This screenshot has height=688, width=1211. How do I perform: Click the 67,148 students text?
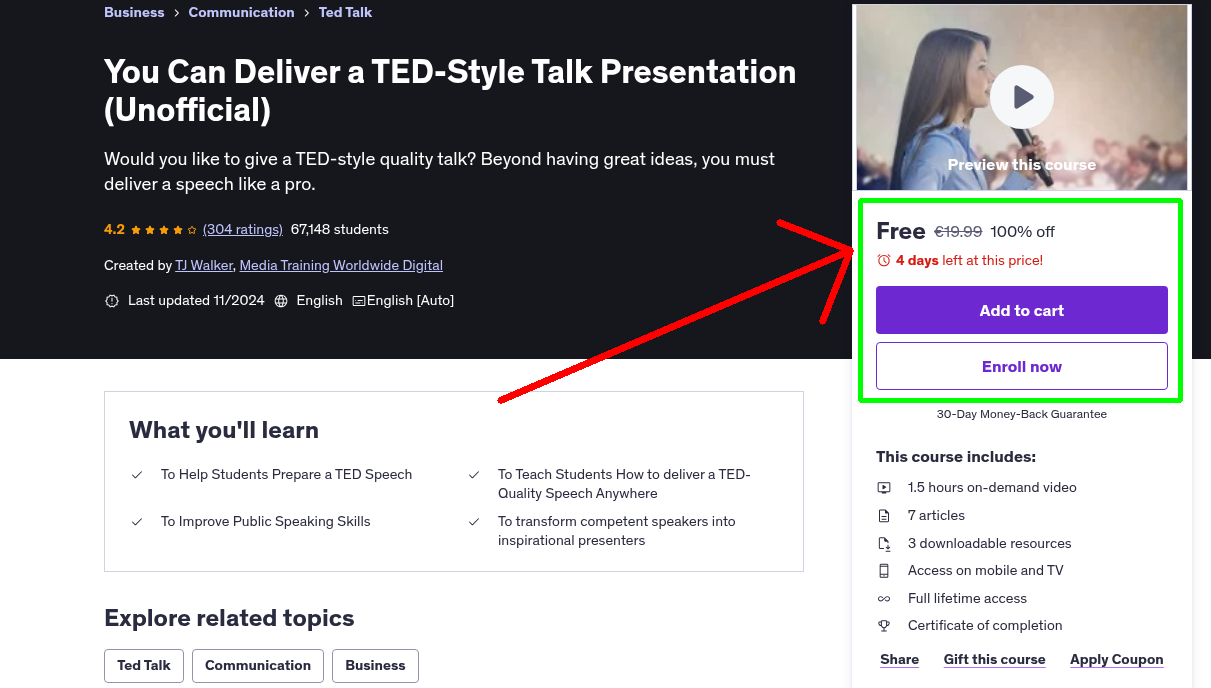tap(340, 229)
